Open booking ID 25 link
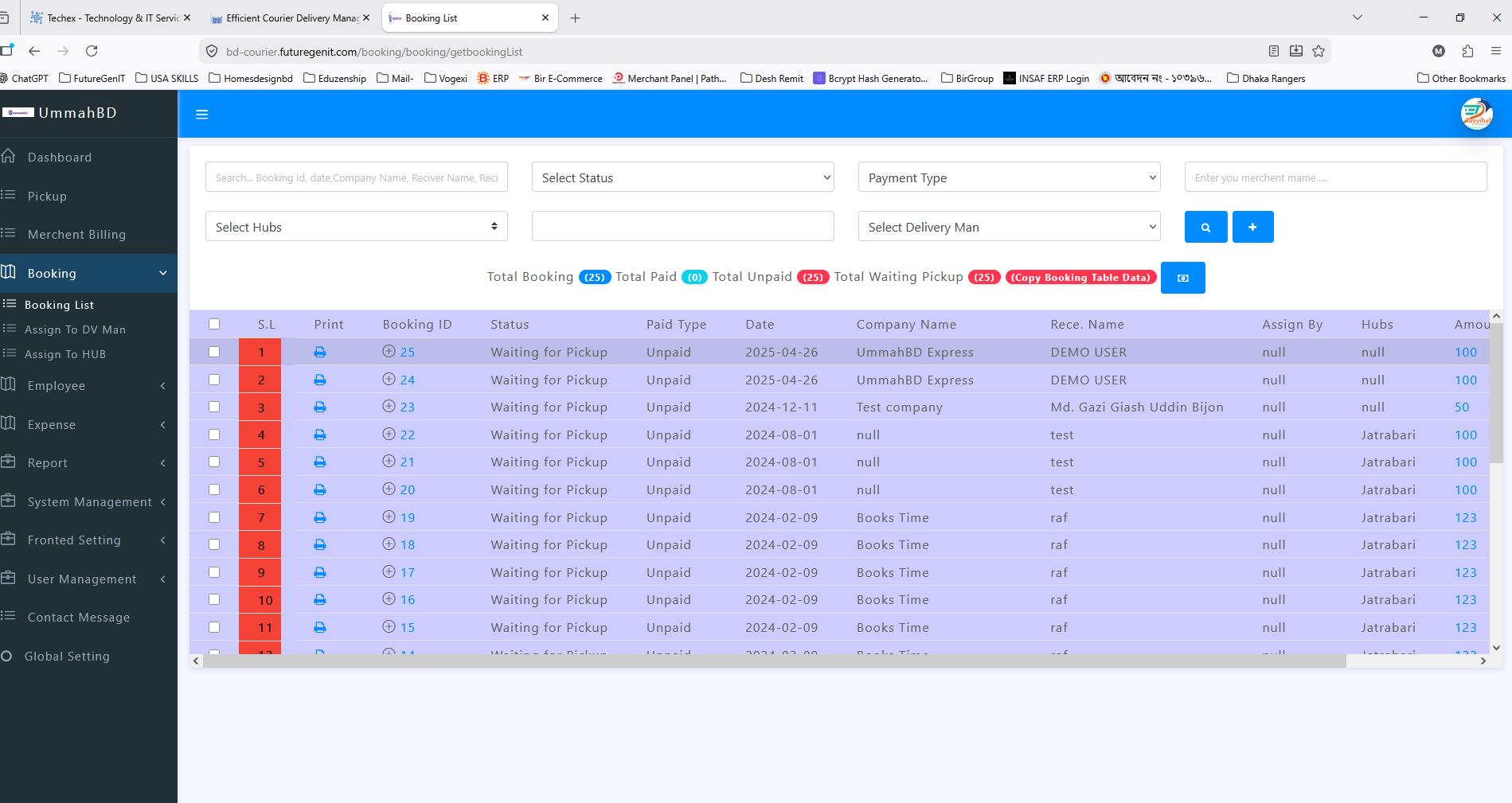 tap(407, 352)
